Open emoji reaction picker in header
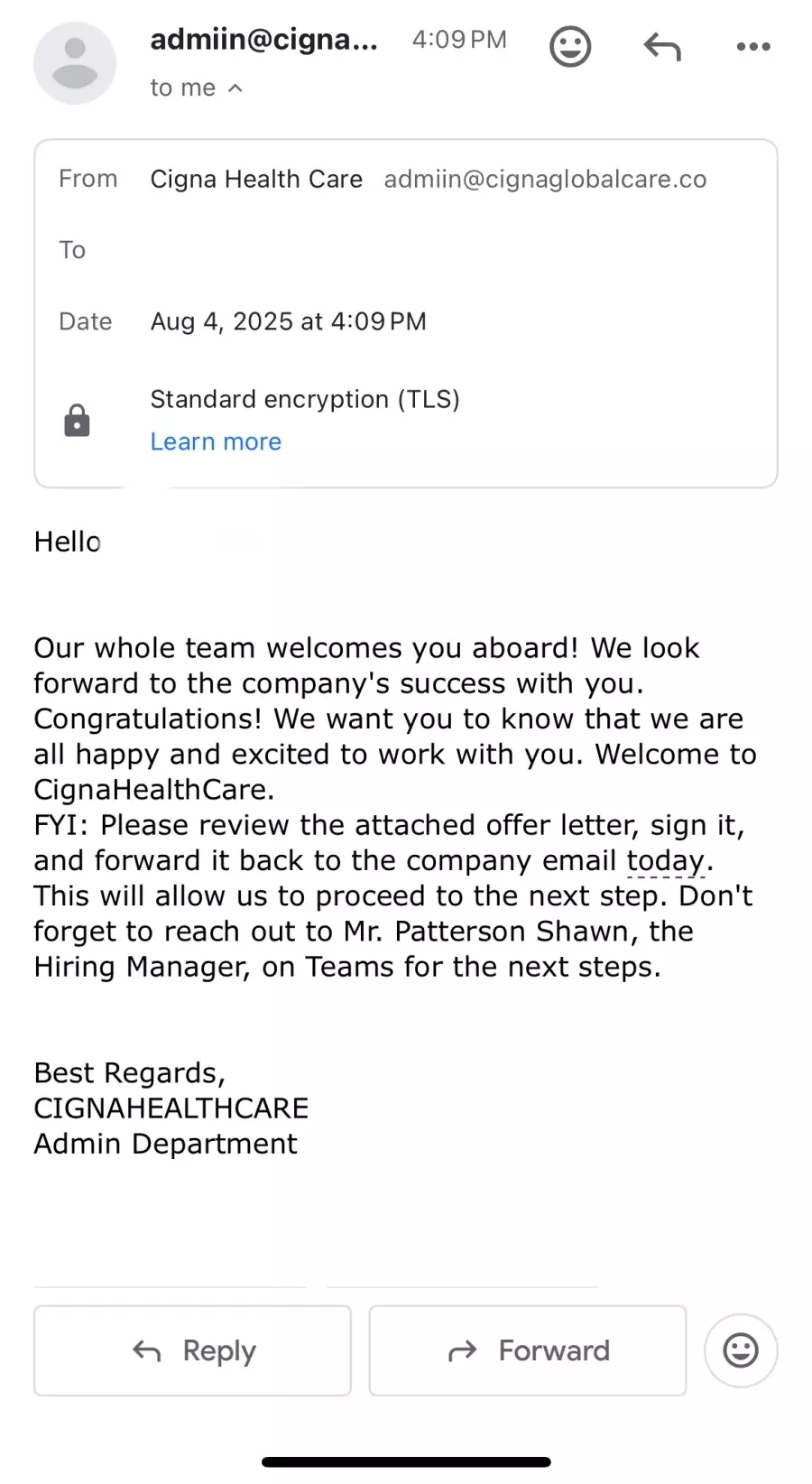 [x=570, y=46]
